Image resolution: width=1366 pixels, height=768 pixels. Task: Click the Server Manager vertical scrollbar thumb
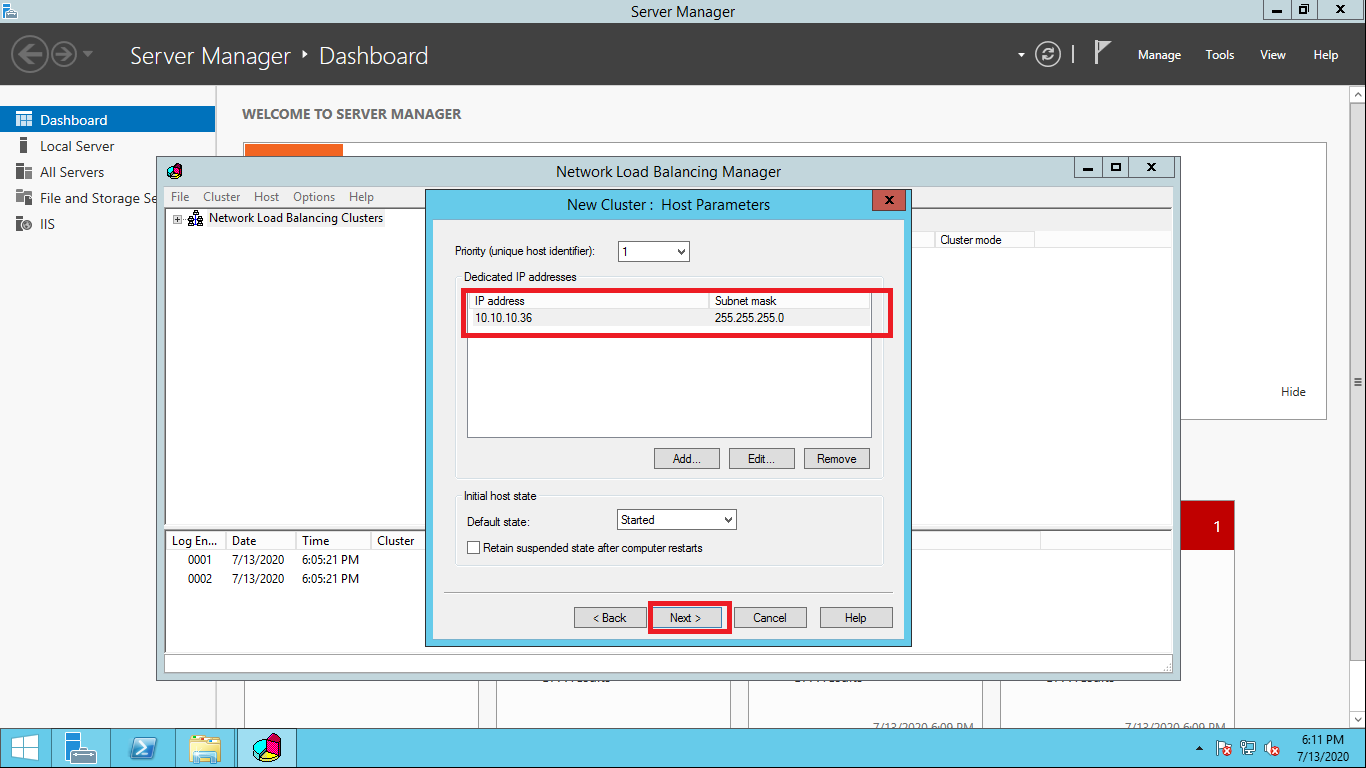click(x=1357, y=381)
